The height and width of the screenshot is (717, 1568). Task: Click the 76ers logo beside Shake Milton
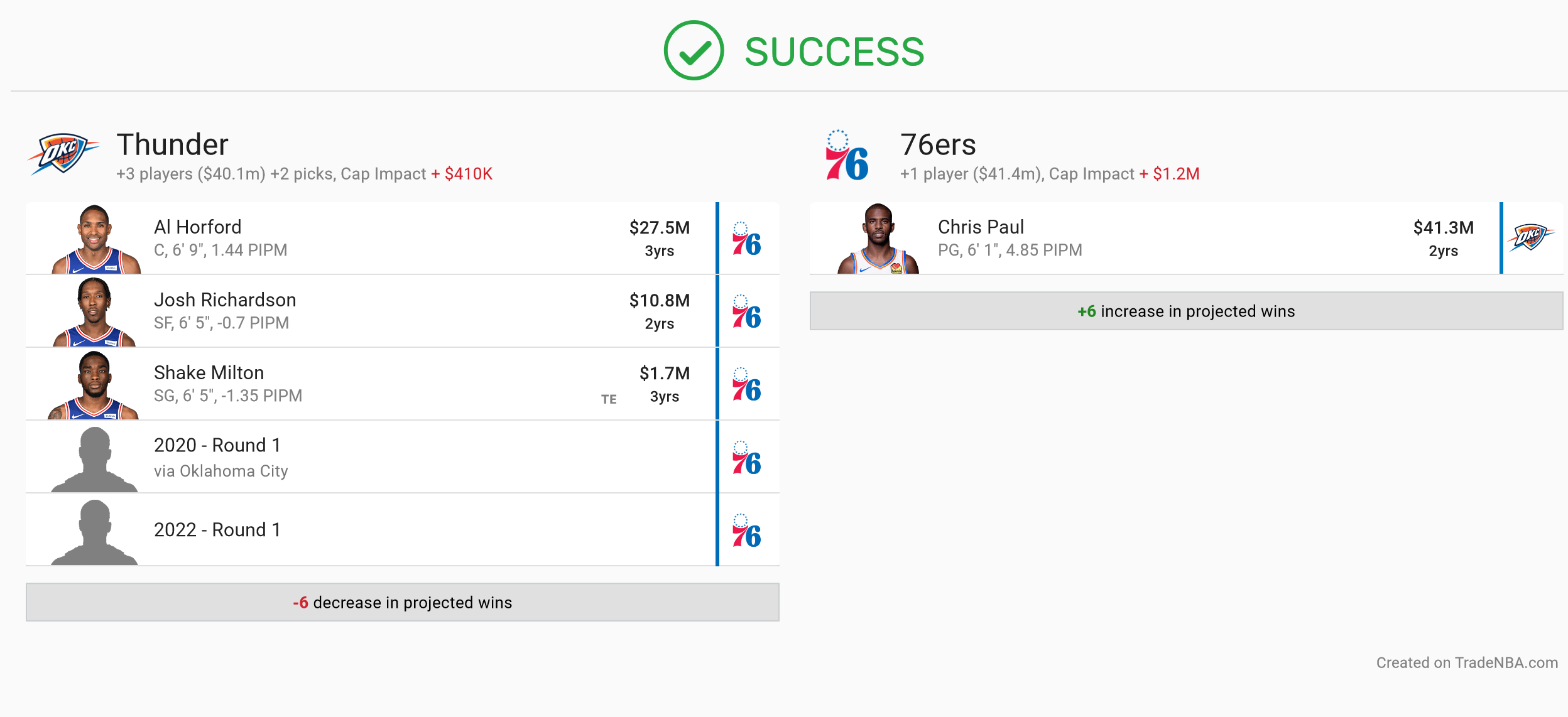pos(746,384)
